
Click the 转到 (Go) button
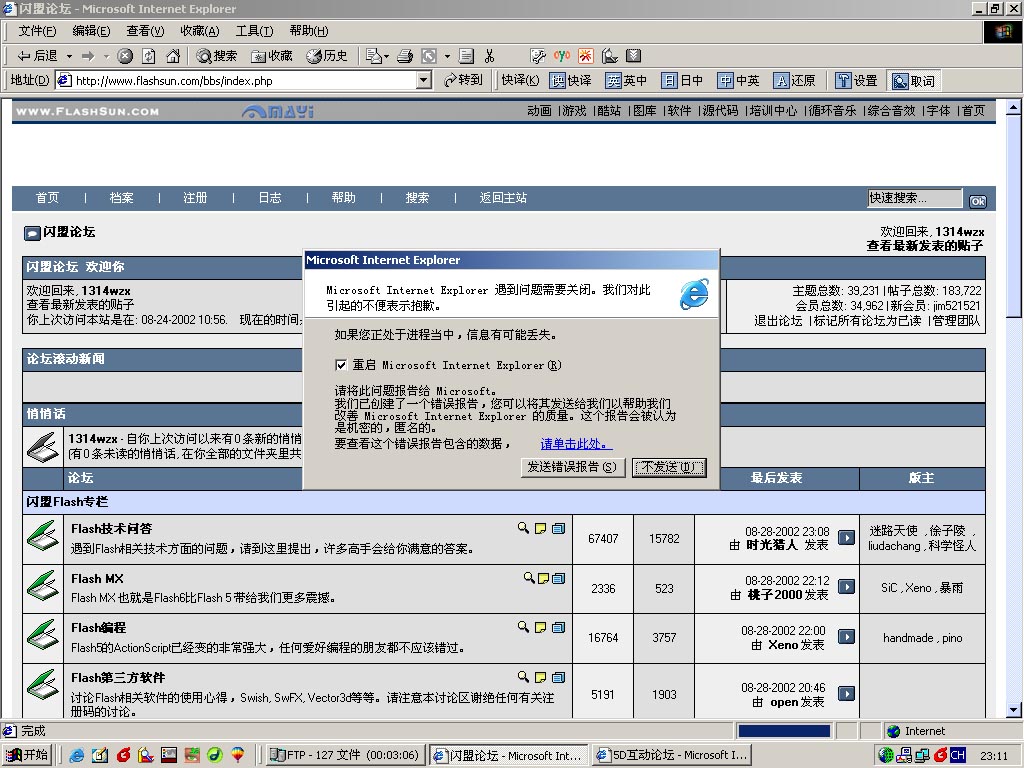pos(463,80)
